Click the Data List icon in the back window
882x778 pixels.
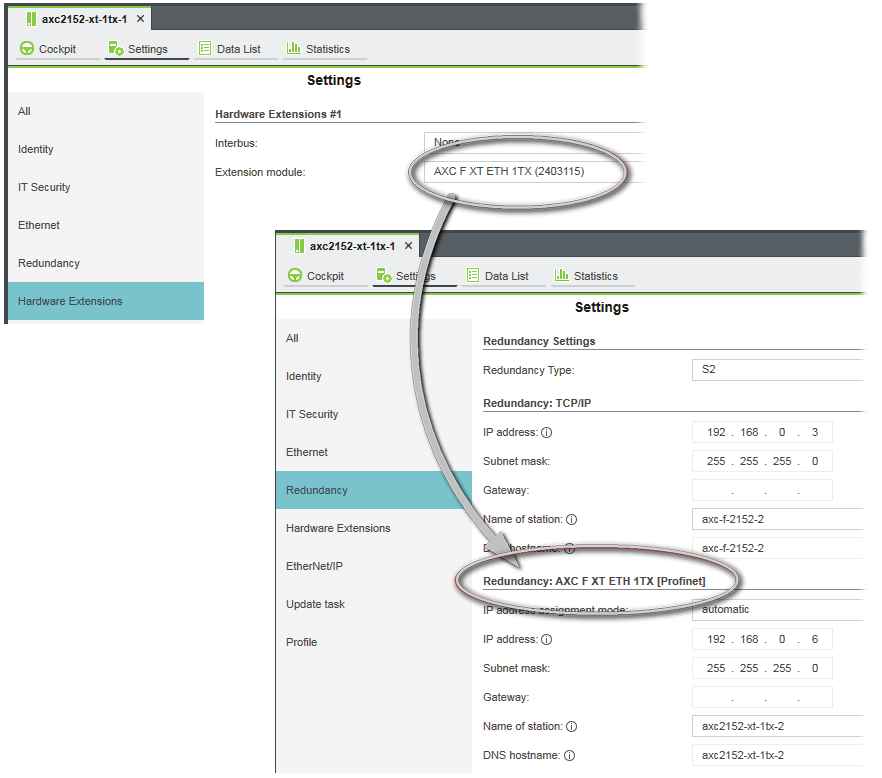point(205,48)
